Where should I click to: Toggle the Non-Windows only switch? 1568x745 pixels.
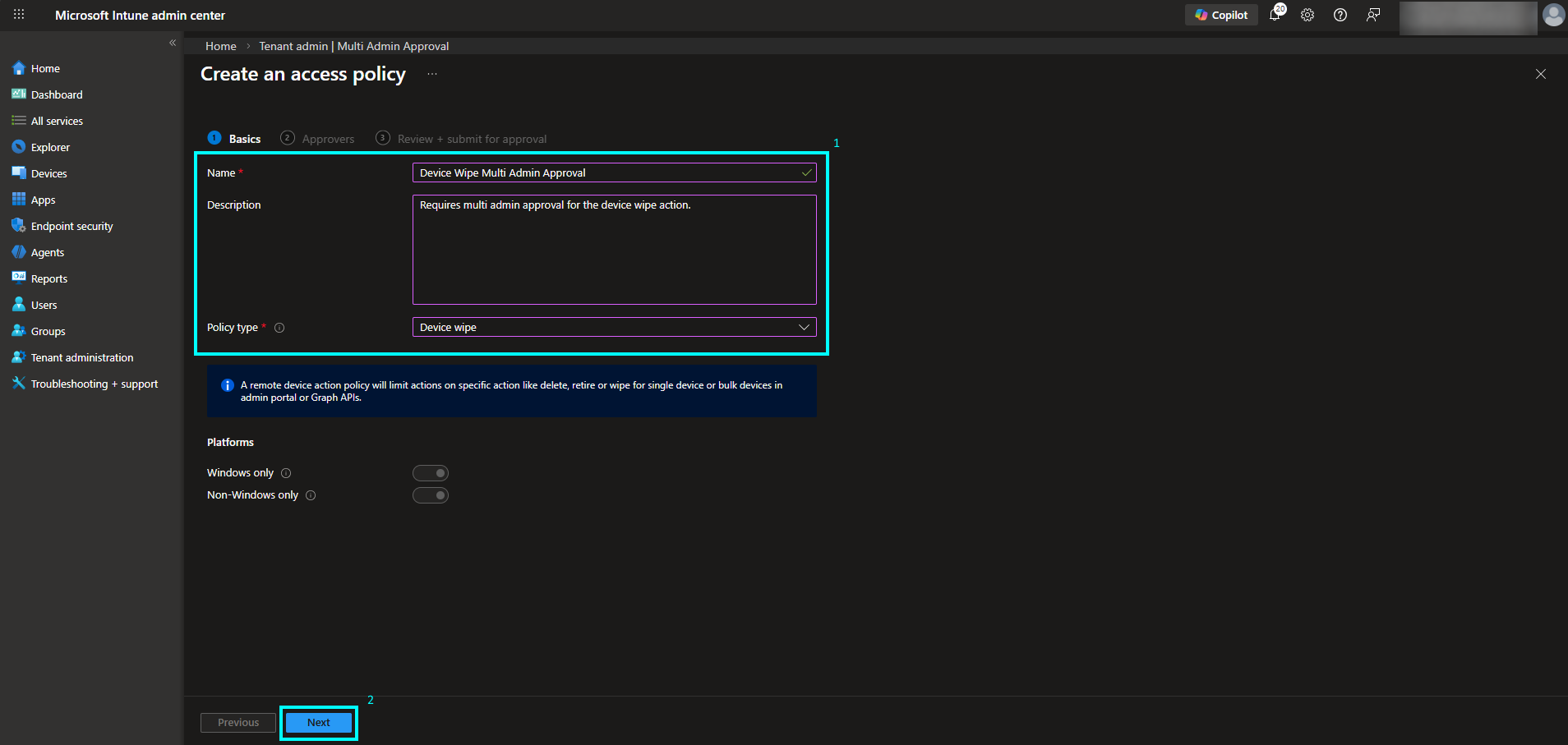431,495
